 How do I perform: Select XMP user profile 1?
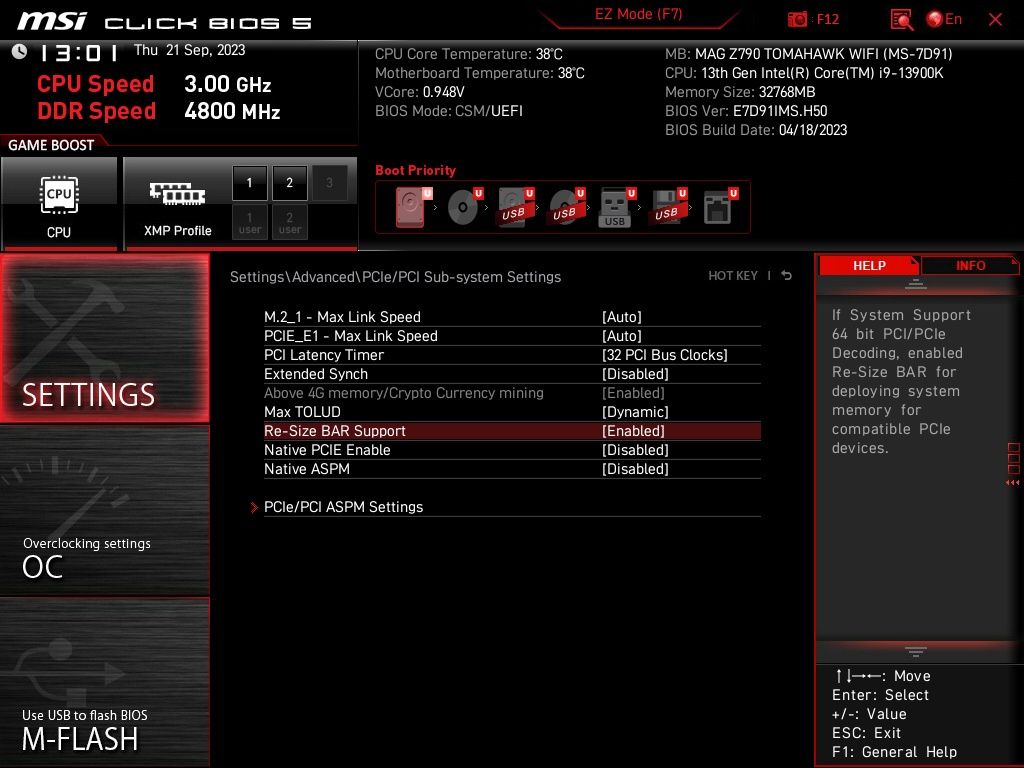pyautogui.click(x=249, y=223)
